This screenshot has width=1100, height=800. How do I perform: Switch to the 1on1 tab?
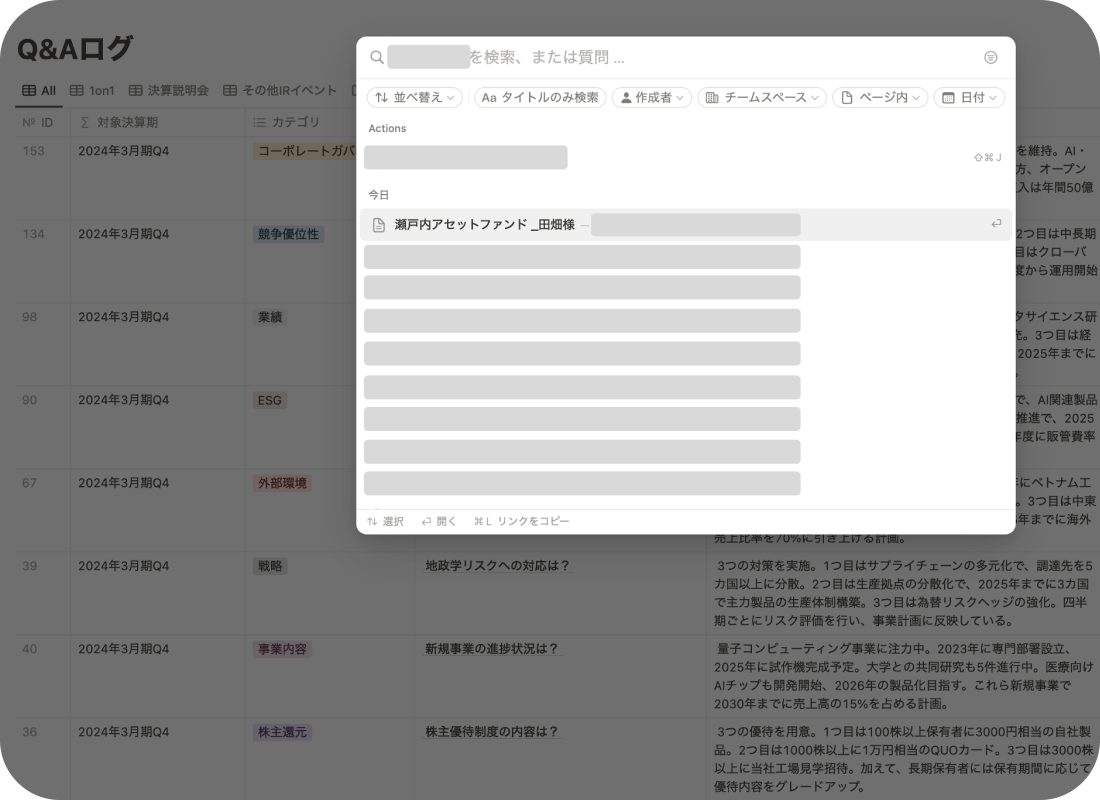point(92,90)
